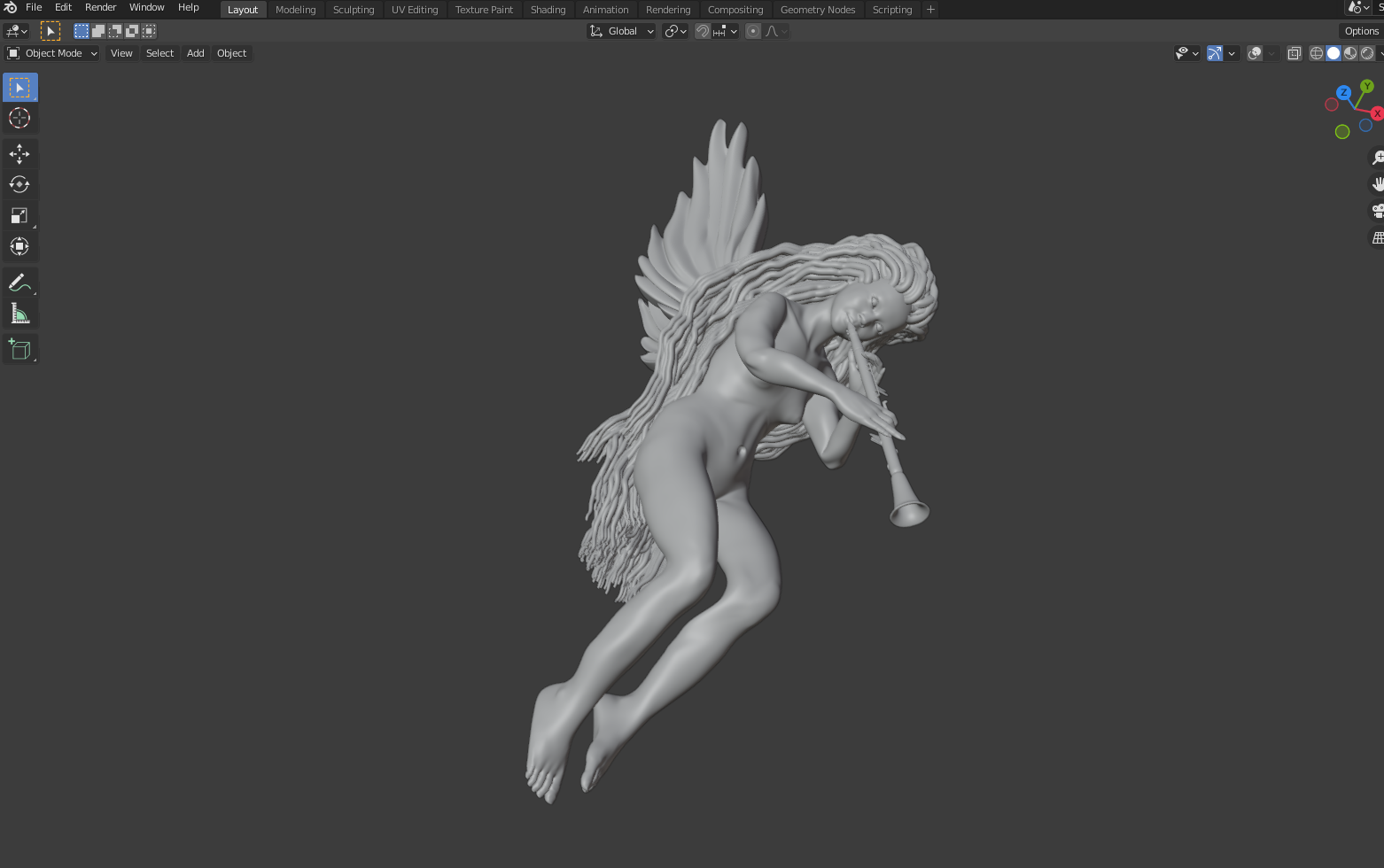Switch to material preview shading

tap(1350, 53)
